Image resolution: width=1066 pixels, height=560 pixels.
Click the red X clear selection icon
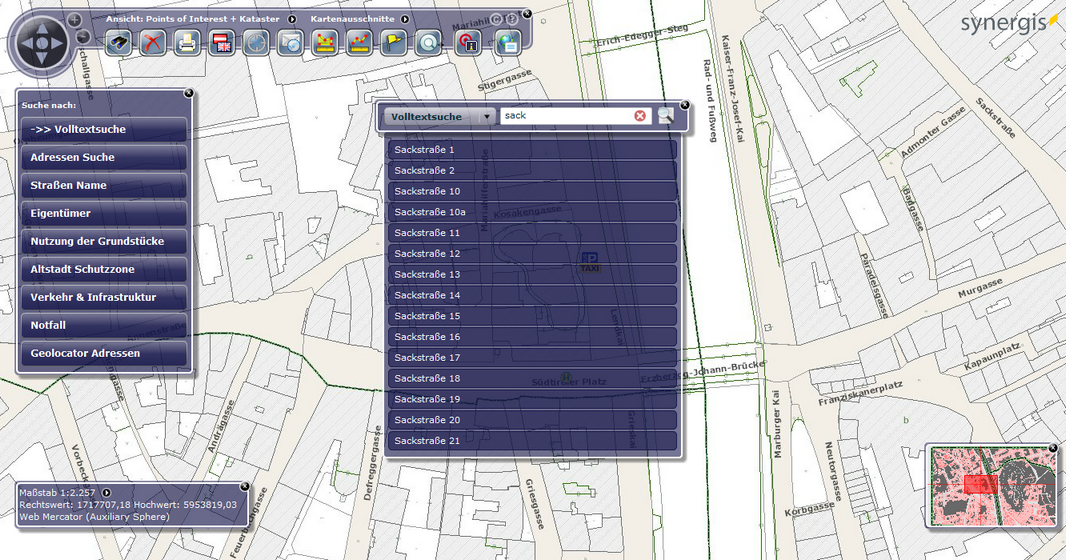pos(153,43)
